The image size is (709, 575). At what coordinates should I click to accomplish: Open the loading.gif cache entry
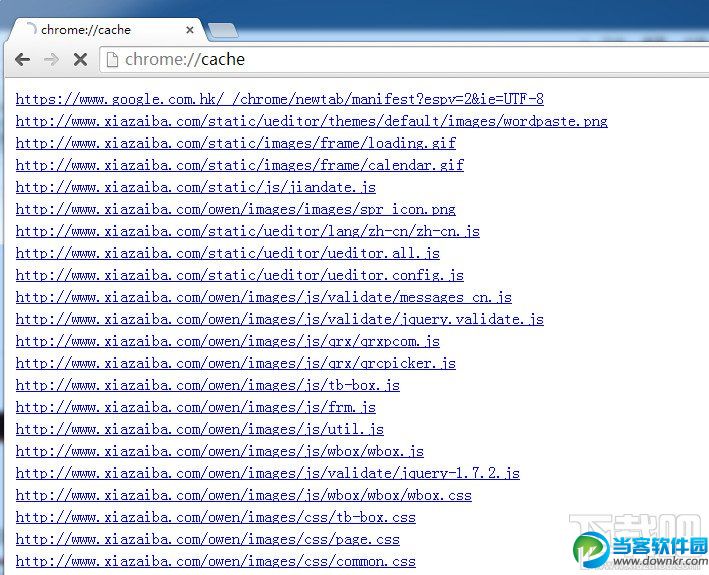click(236, 143)
